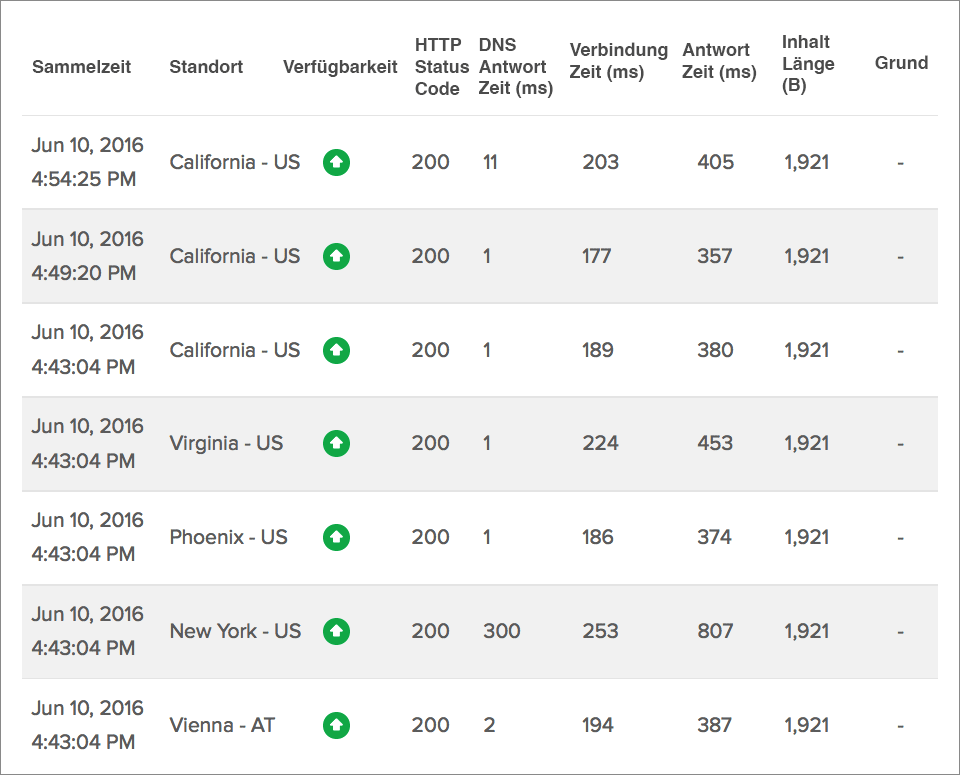Image resolution: width=960 pixels, height=775 pixels.
Task: Select the DNS Antwort Zeit header
Action: pos(515,67)
